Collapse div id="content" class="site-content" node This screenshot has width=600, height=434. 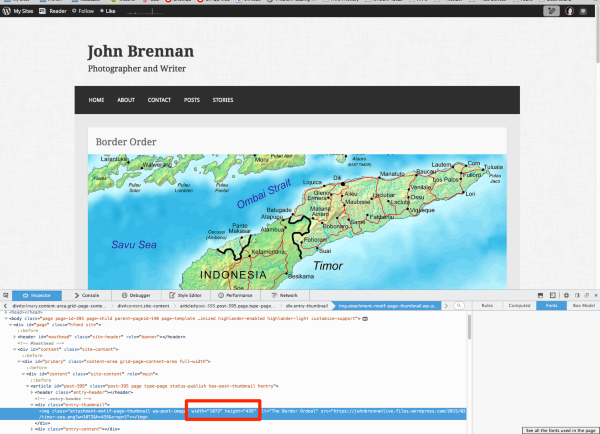15,349
